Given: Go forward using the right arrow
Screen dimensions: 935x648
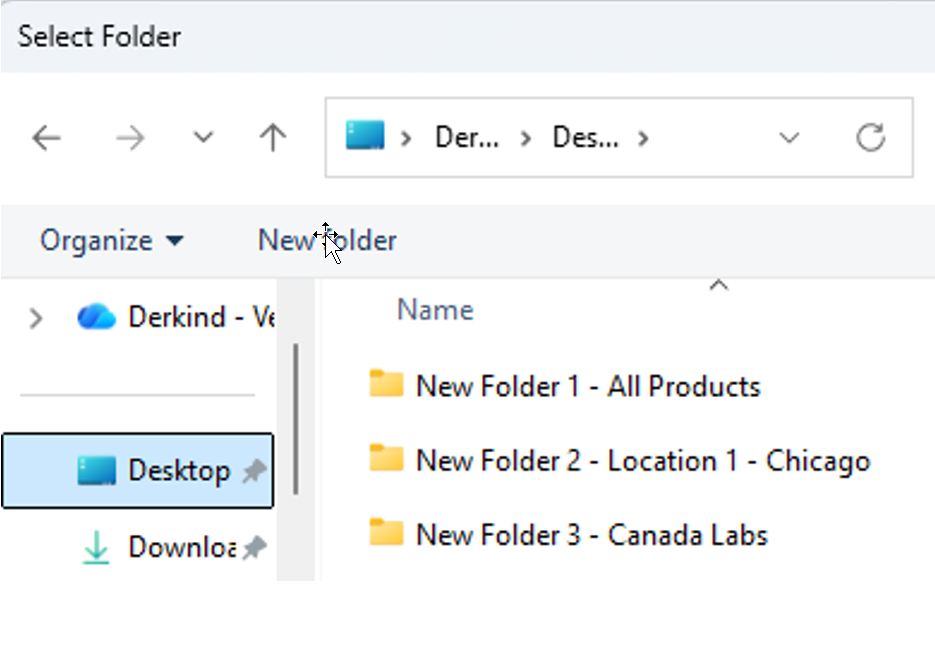Looking at the screenshot, I should coord(130,138).
